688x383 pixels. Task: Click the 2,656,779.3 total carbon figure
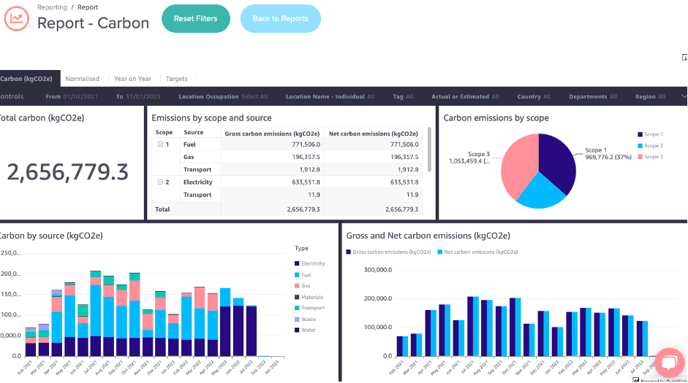[68, 172]
